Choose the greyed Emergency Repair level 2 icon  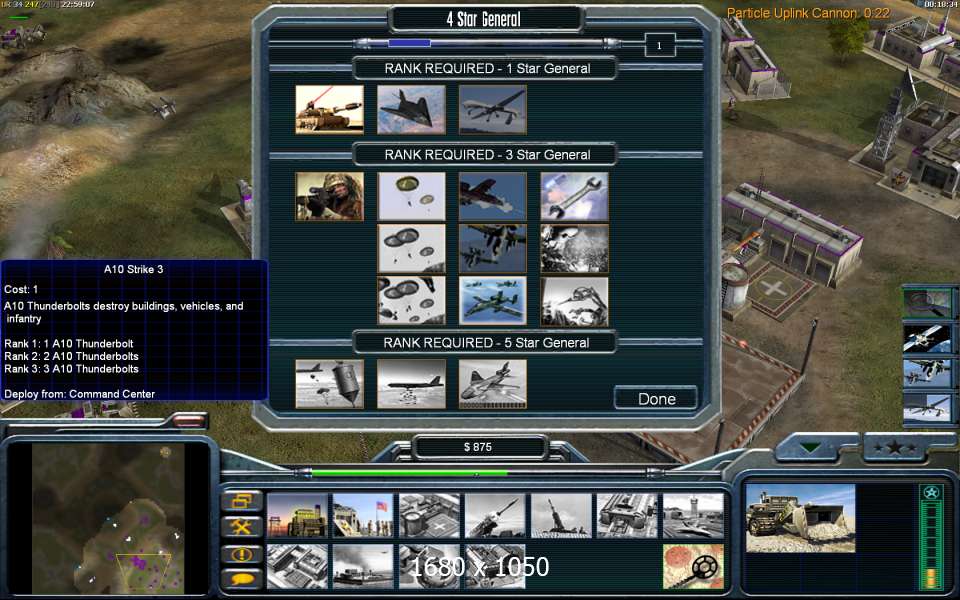574,248
